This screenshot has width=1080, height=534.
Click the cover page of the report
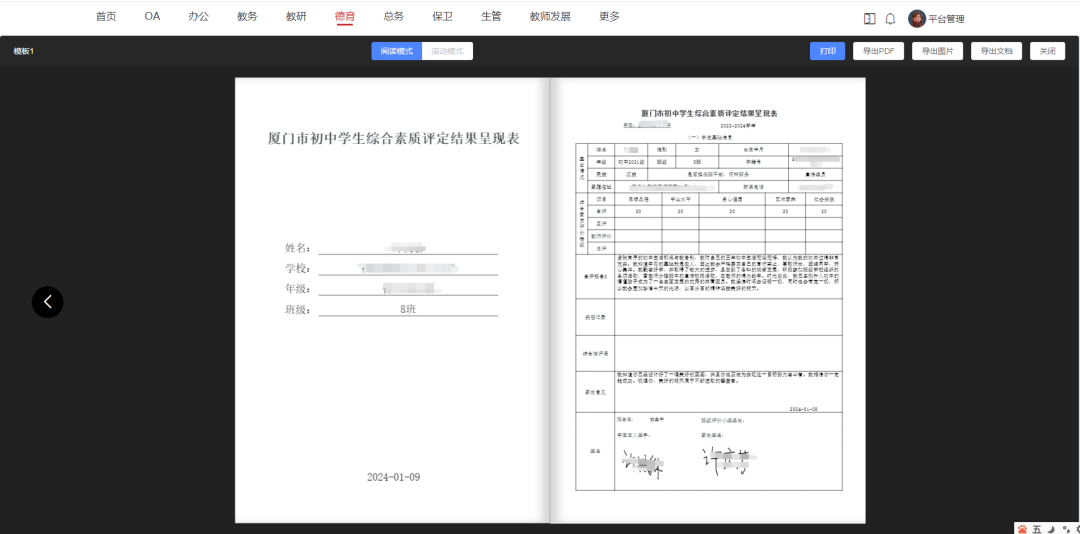tap(393, 300)
